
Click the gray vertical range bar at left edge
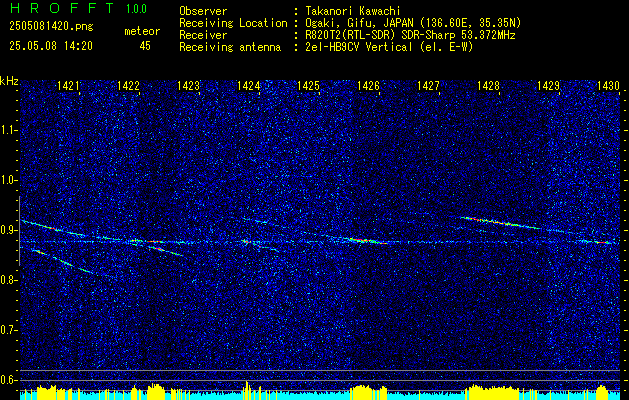(x=19, y=231)
